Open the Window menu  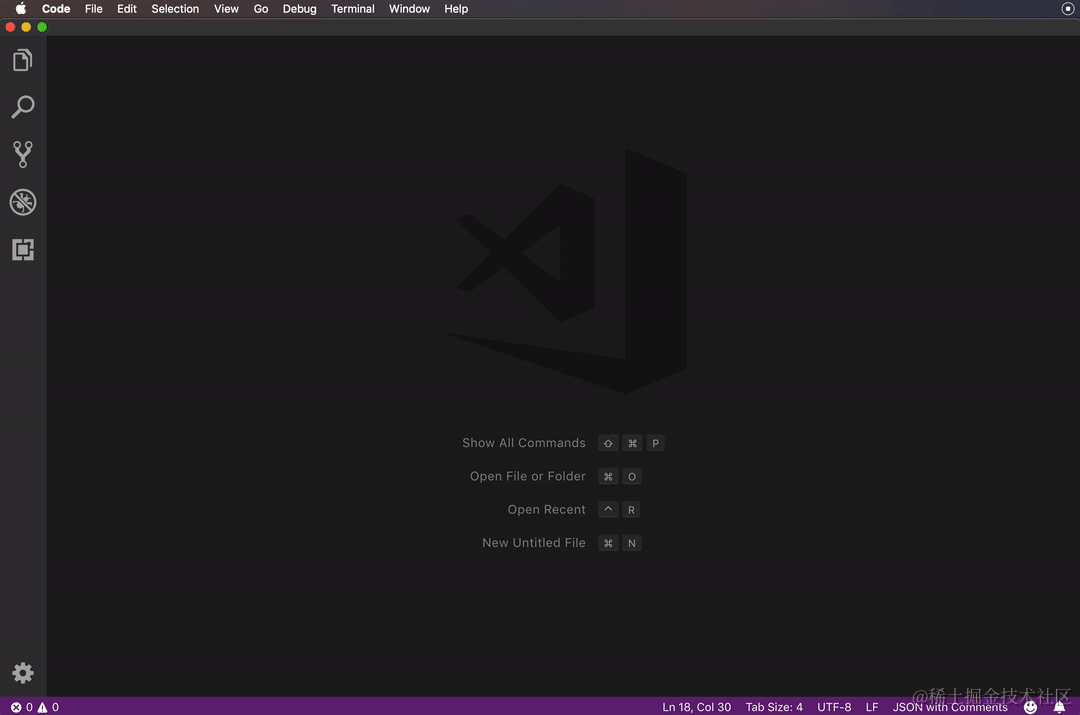(409, 8)
